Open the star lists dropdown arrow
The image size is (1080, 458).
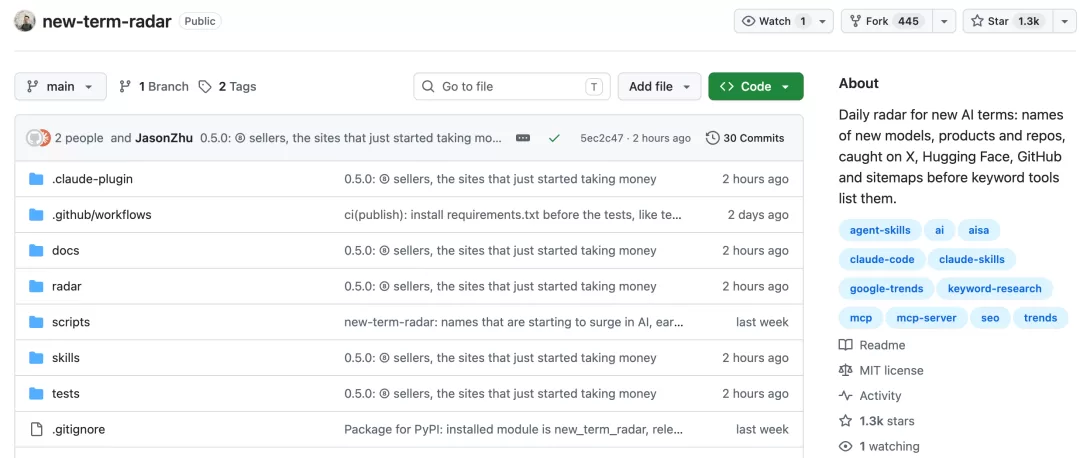pyautogui.click(x=1065, y=21)
